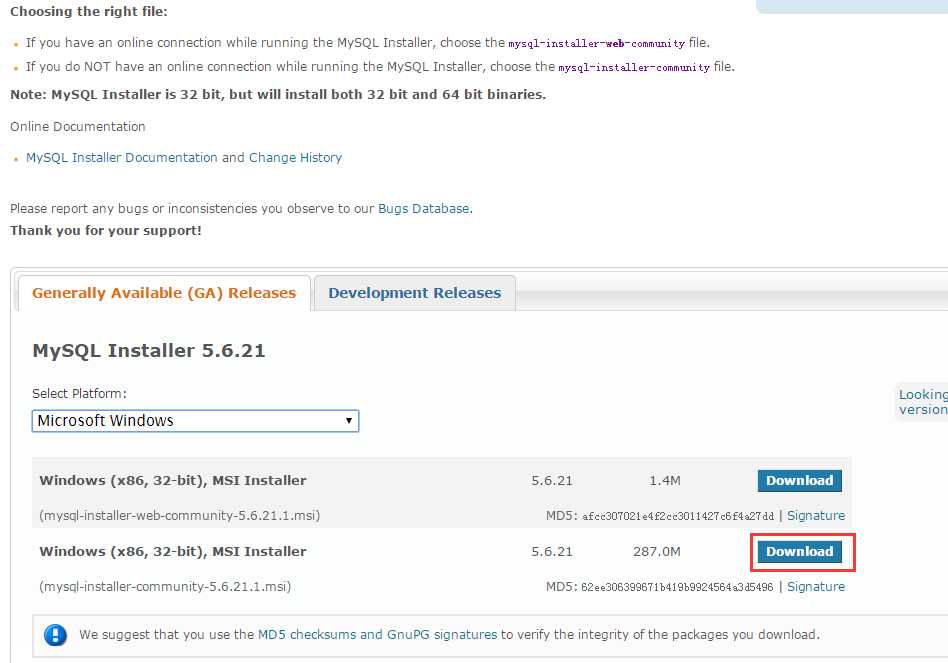Click the Online Documentation label
This screenshot has height=663, width=948.
(x=78, y=127)
